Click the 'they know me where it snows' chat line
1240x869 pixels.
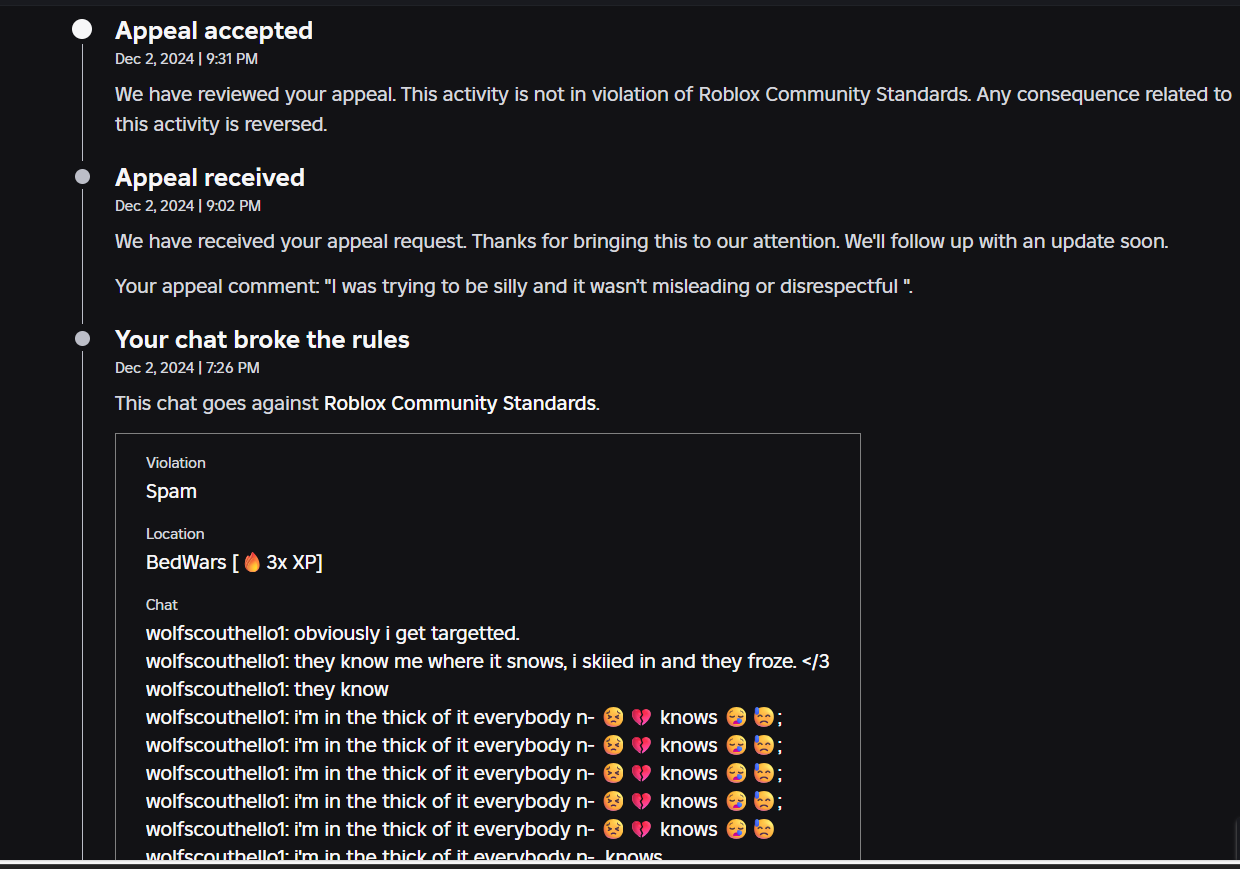pos(488,661)
